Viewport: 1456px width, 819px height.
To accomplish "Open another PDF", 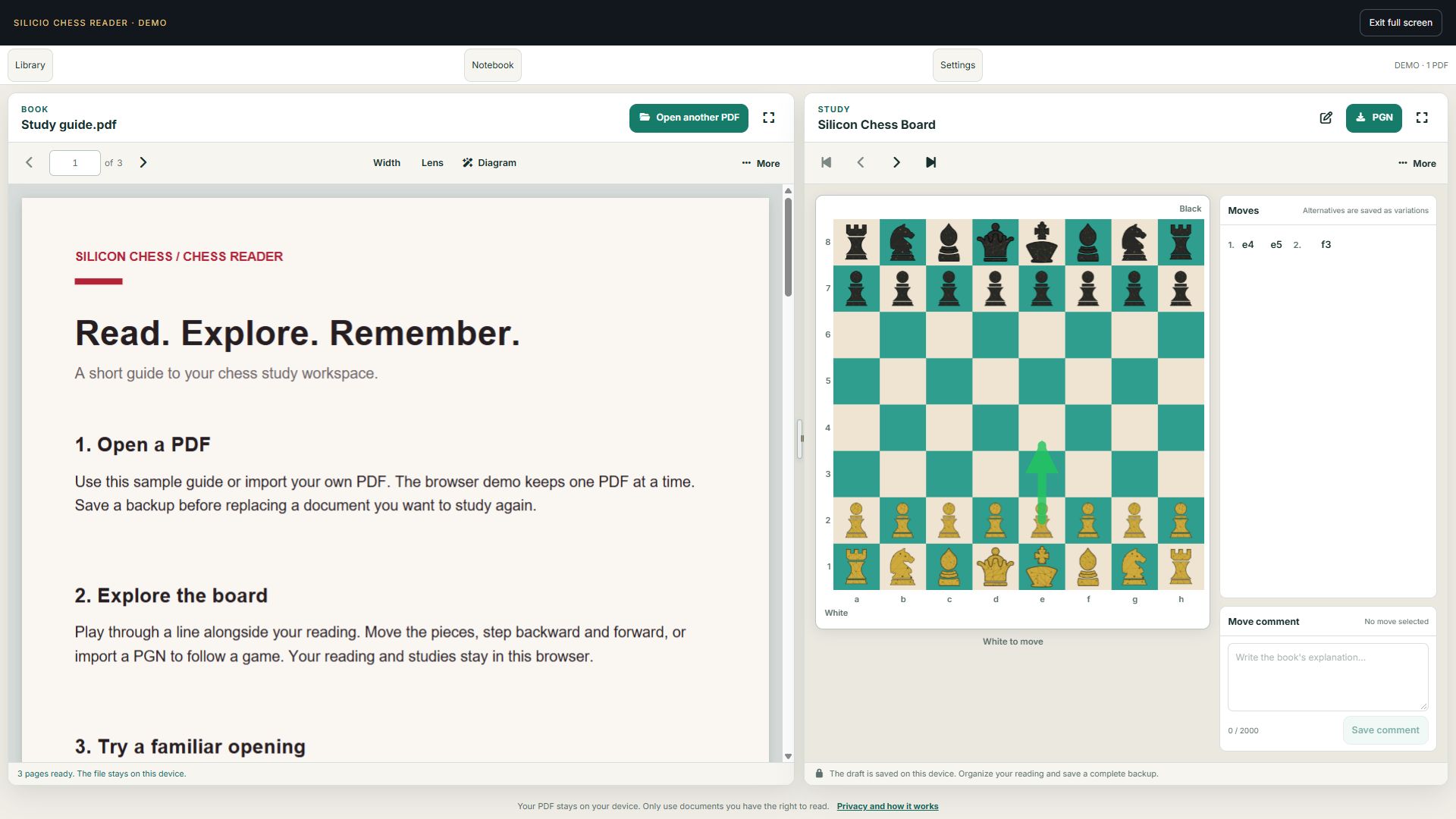I will pyautogui.click(x=689, y=118).
